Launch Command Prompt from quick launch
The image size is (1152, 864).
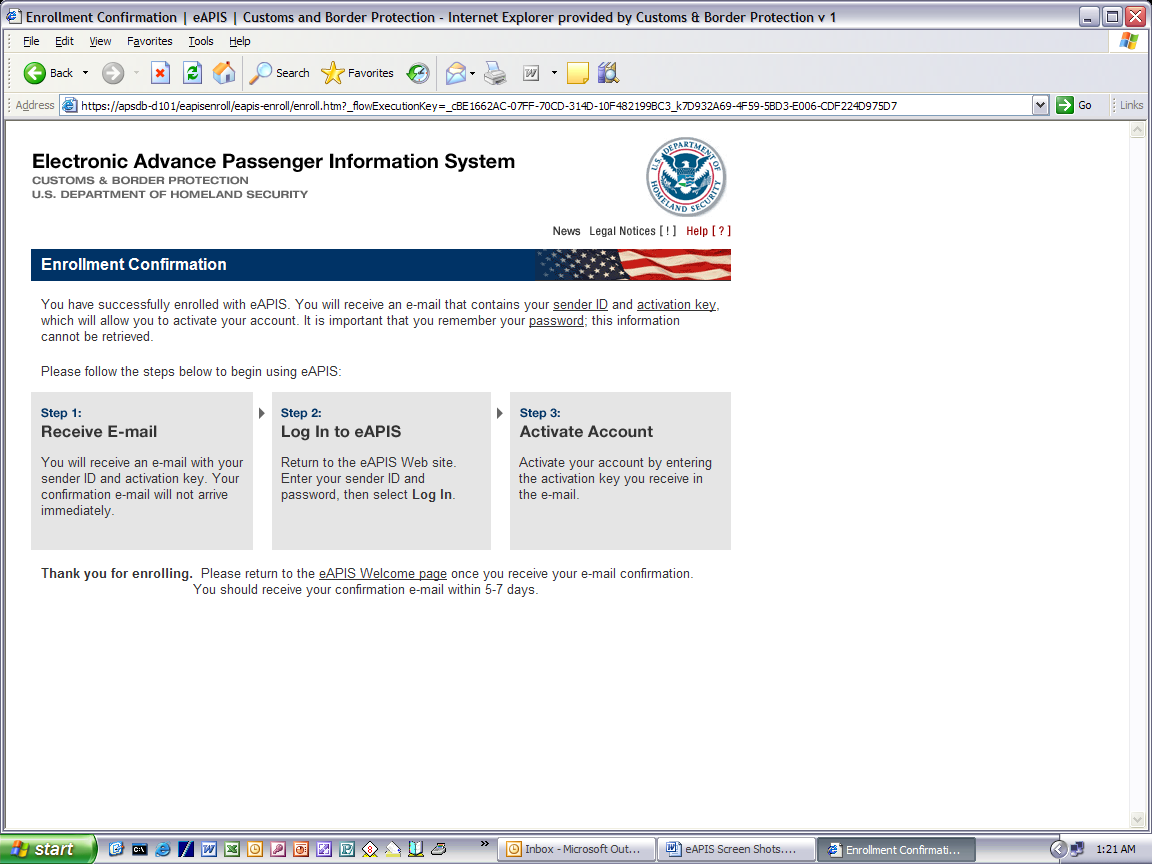click(x=140, y=849)
